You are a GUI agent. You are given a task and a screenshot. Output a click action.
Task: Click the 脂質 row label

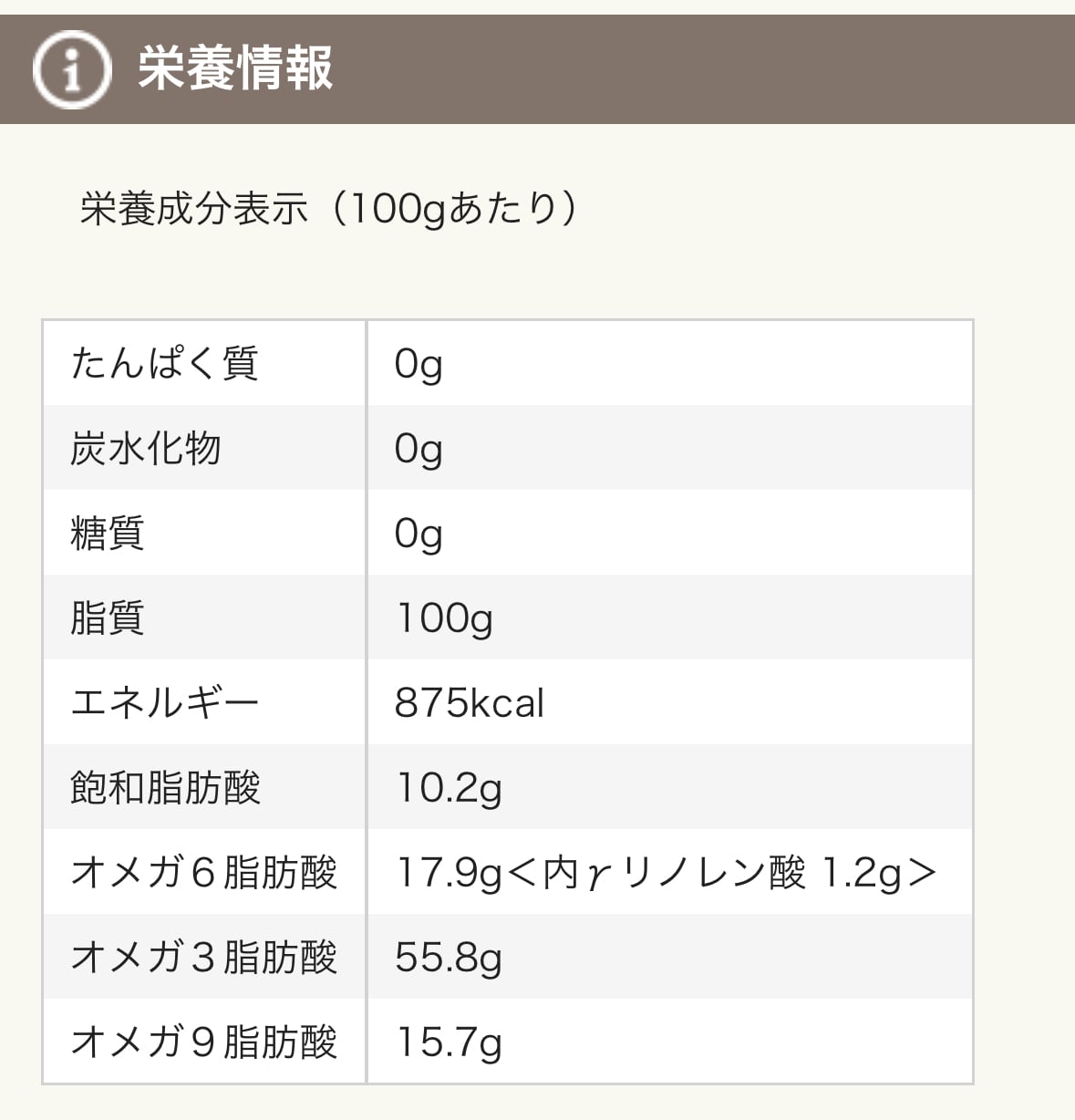click(x=108, y=617)
